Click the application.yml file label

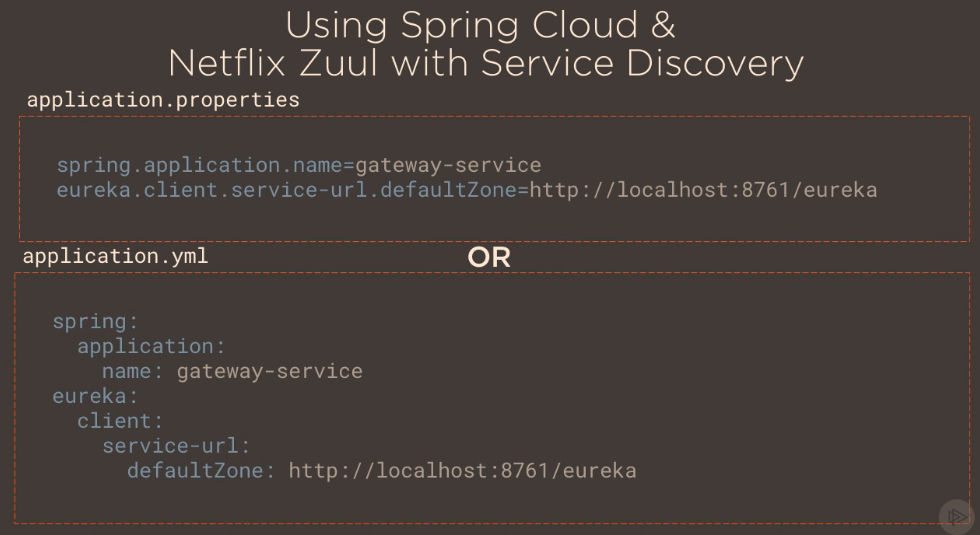pos(116,256)
